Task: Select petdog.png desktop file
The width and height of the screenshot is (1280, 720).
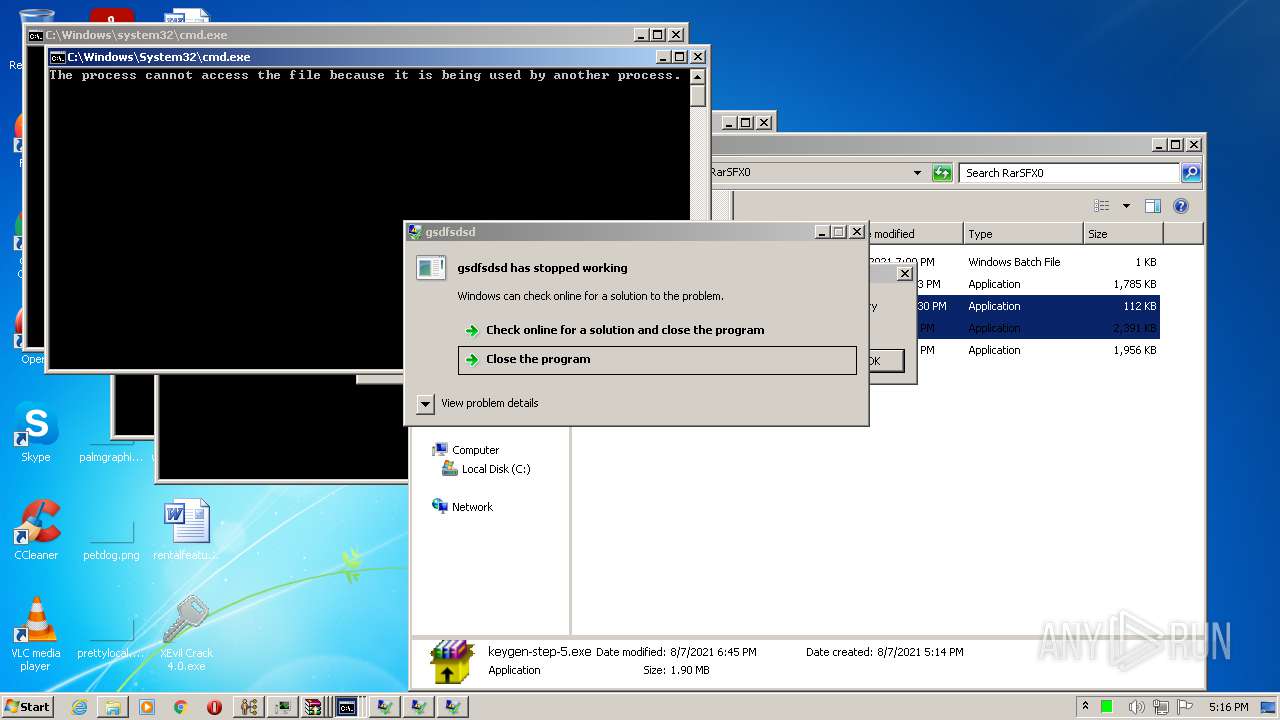Action: click(111, 541)
